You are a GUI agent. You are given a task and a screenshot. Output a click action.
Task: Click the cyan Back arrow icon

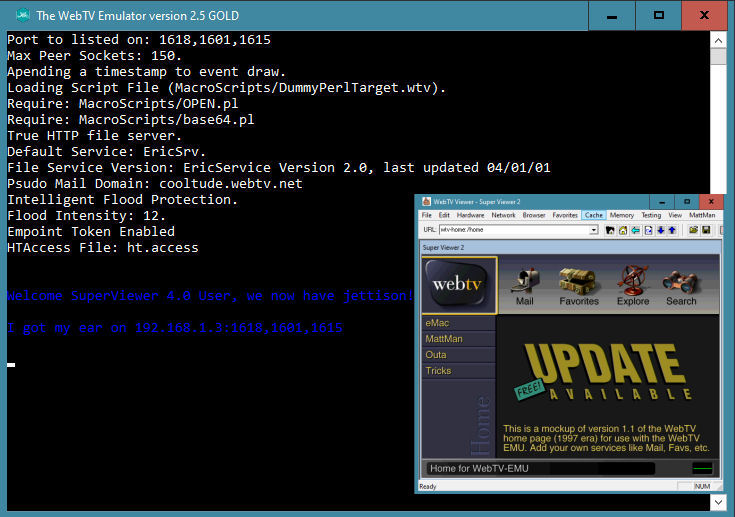(x=636, y=230)
